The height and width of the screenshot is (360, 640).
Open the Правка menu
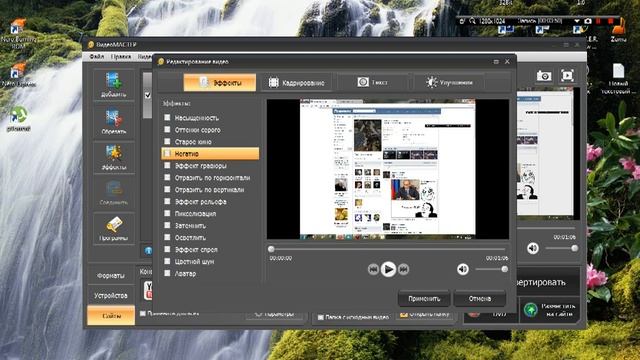pyautogui.click(x=121, y=56)
